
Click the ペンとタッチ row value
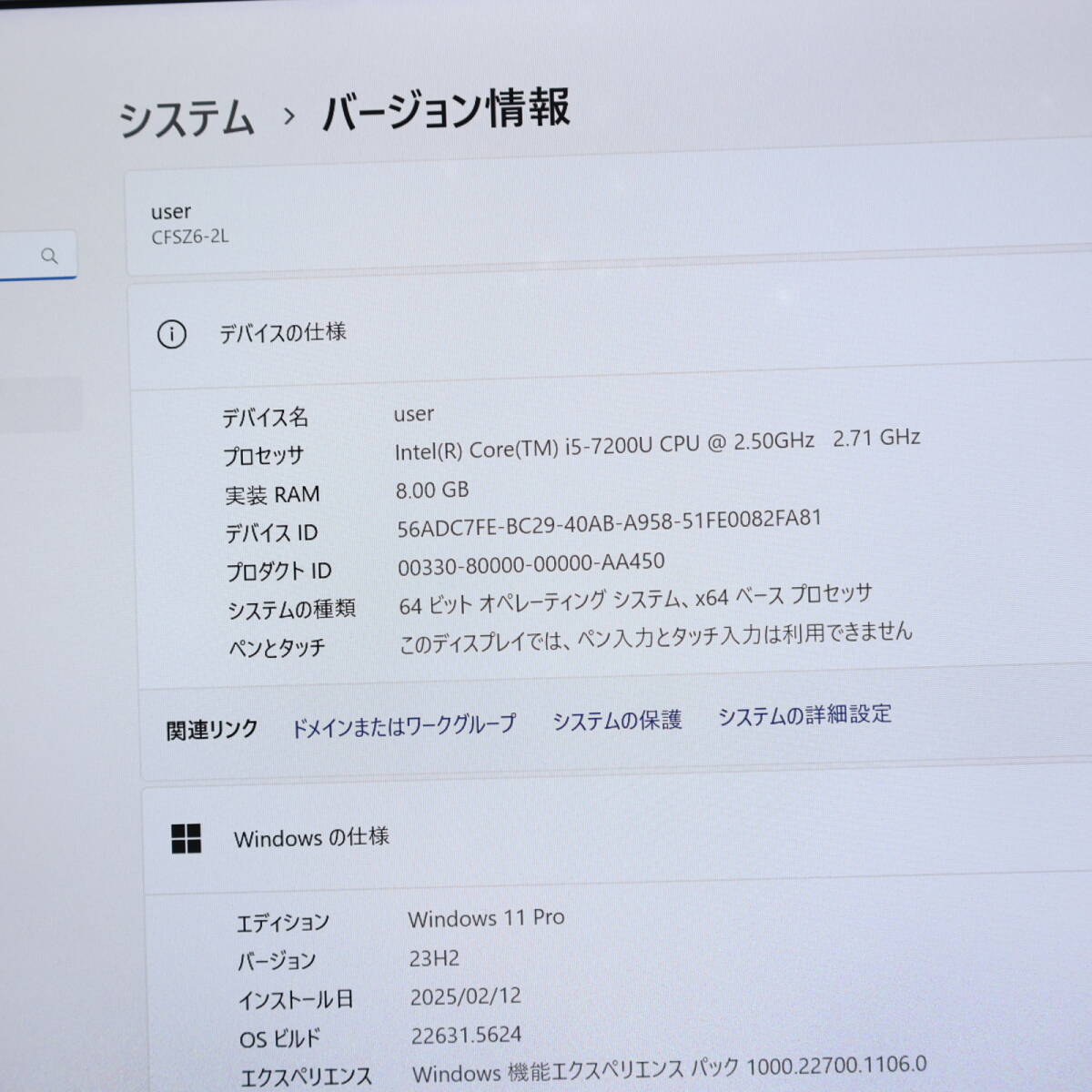point(655,636)
